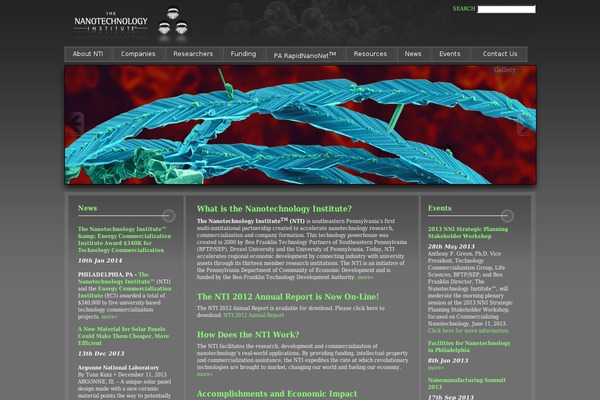Click more after the NTI description paragraph
The height and width of the screenshot is (400, 600).
(x=365, y=278)
